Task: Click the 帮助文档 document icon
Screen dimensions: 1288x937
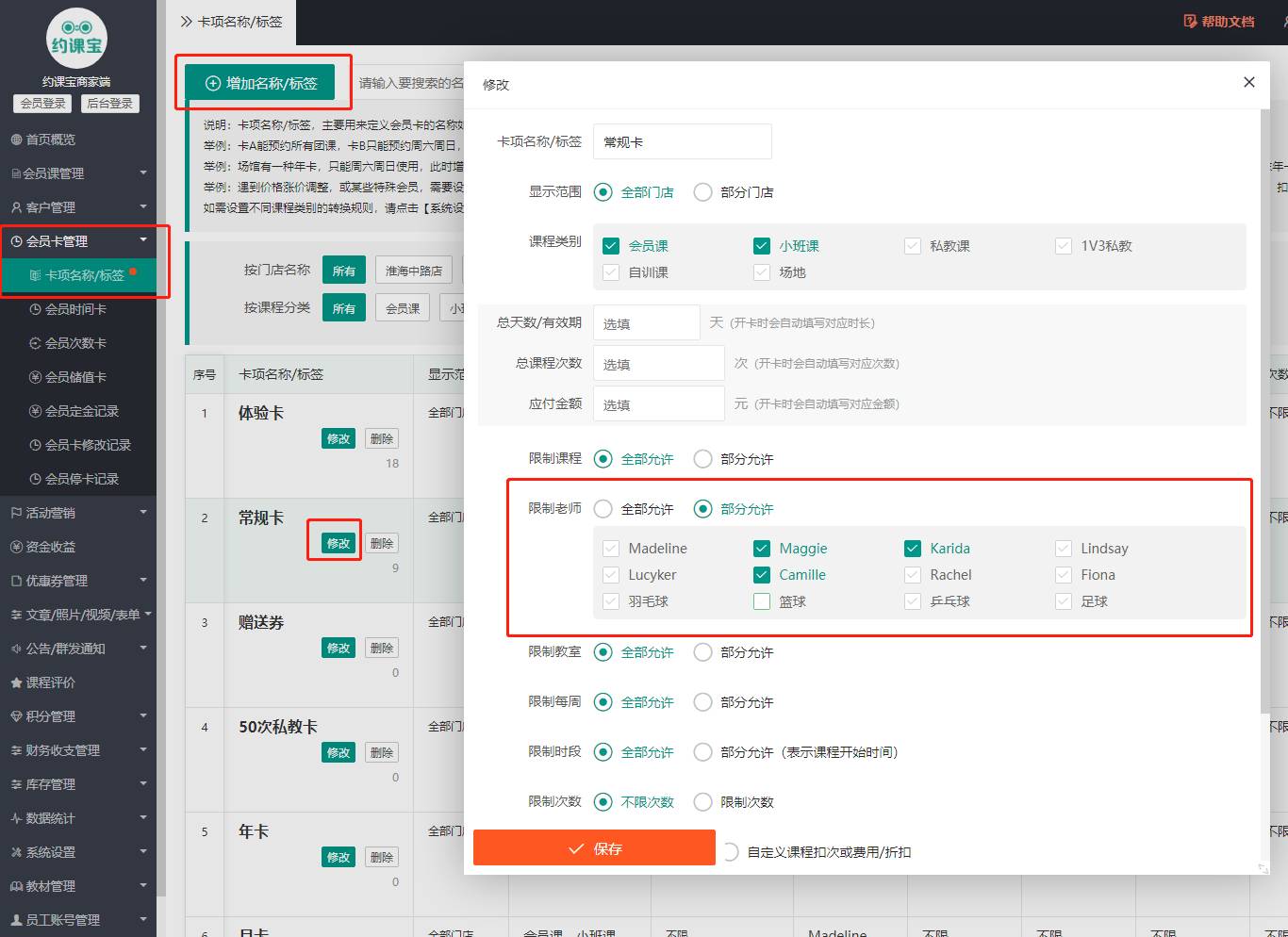Action: coord(1190,22)
